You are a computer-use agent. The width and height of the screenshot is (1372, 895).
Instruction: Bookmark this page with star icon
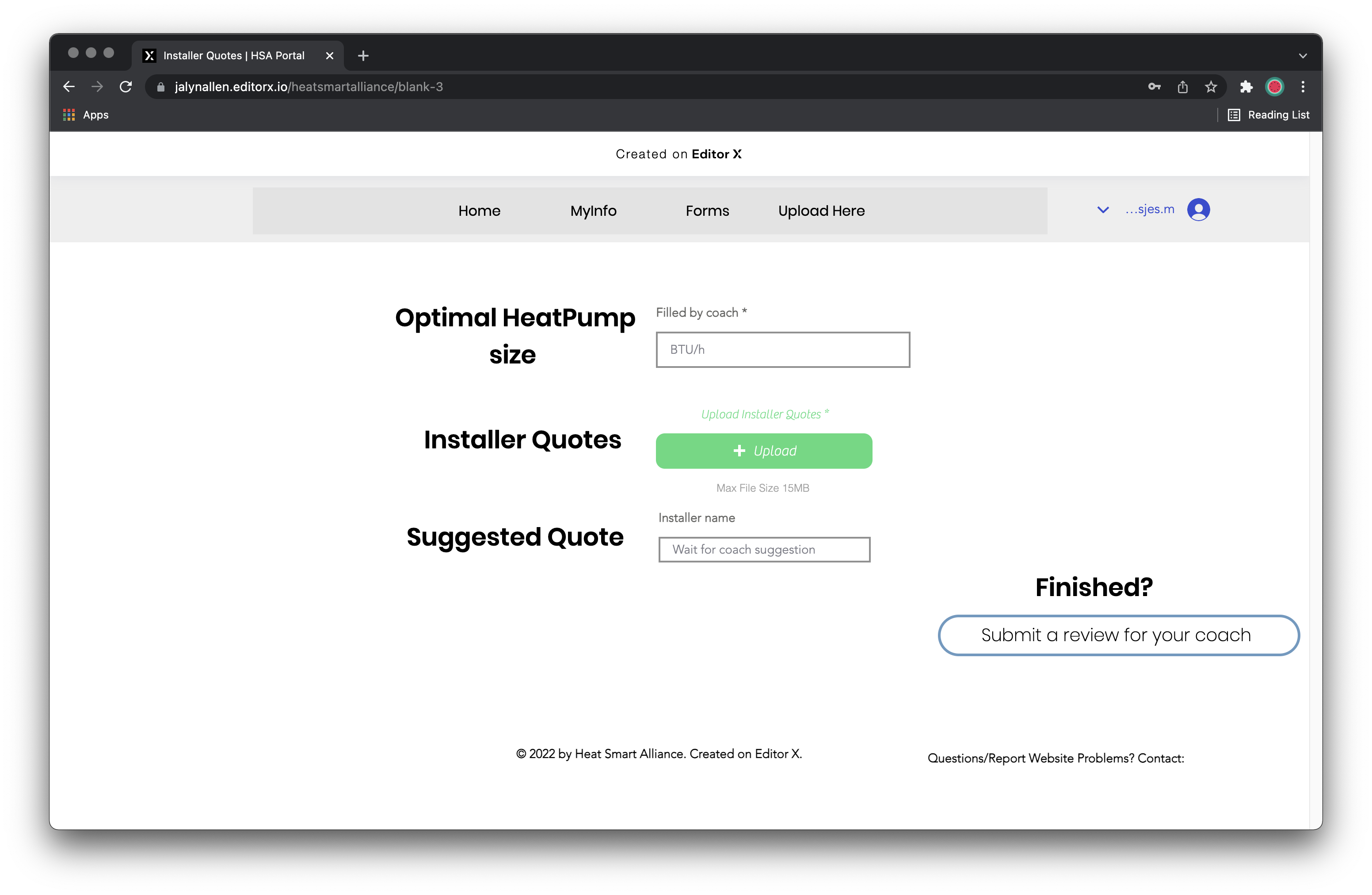(x=1211, y=87)
